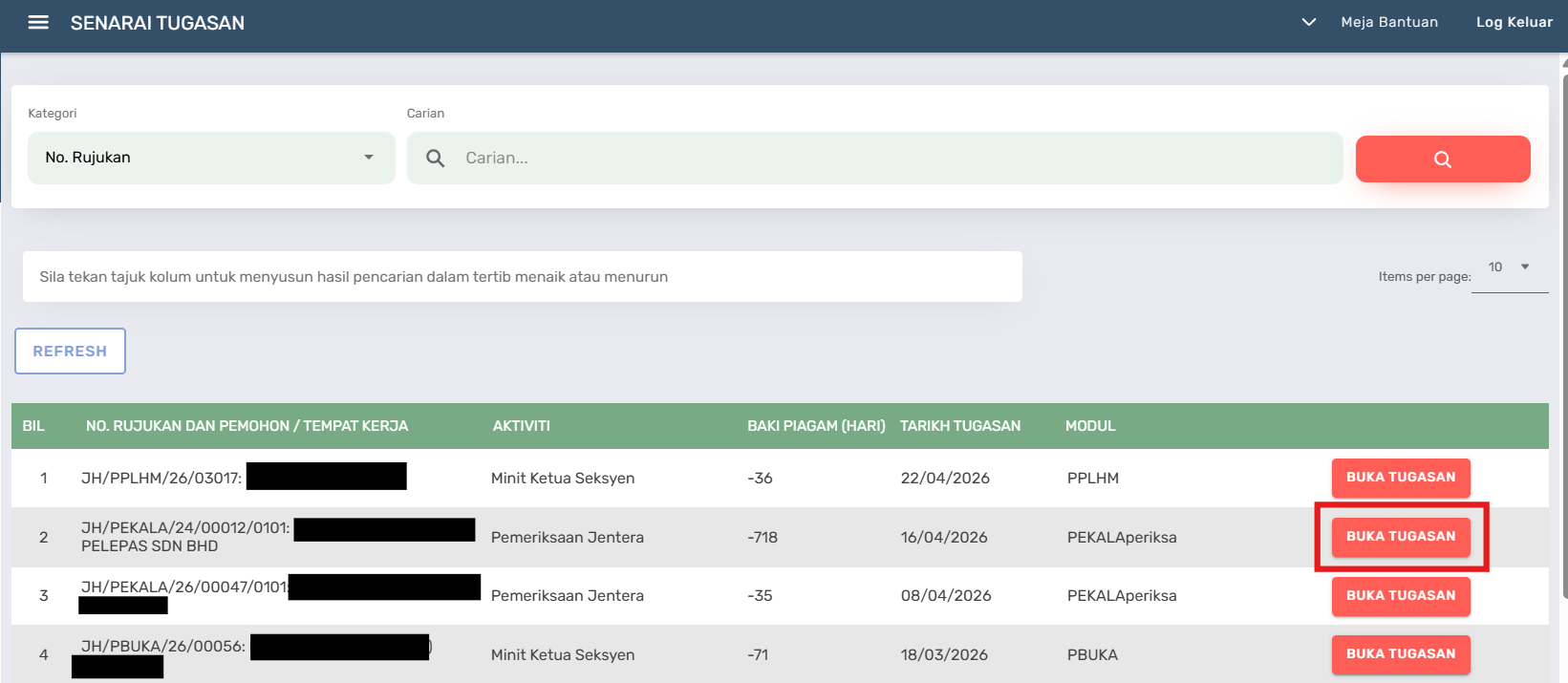Open the hamburger navigation menu
The height and width of the screenshot is (683, 1568).
[x=38, y=22]
